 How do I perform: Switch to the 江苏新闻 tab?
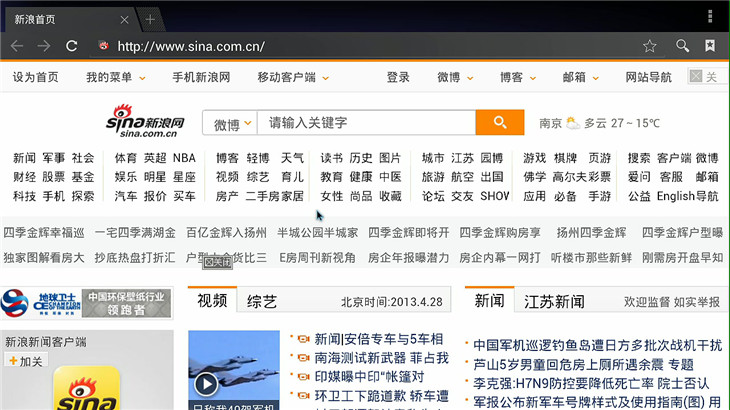[554, 302]
